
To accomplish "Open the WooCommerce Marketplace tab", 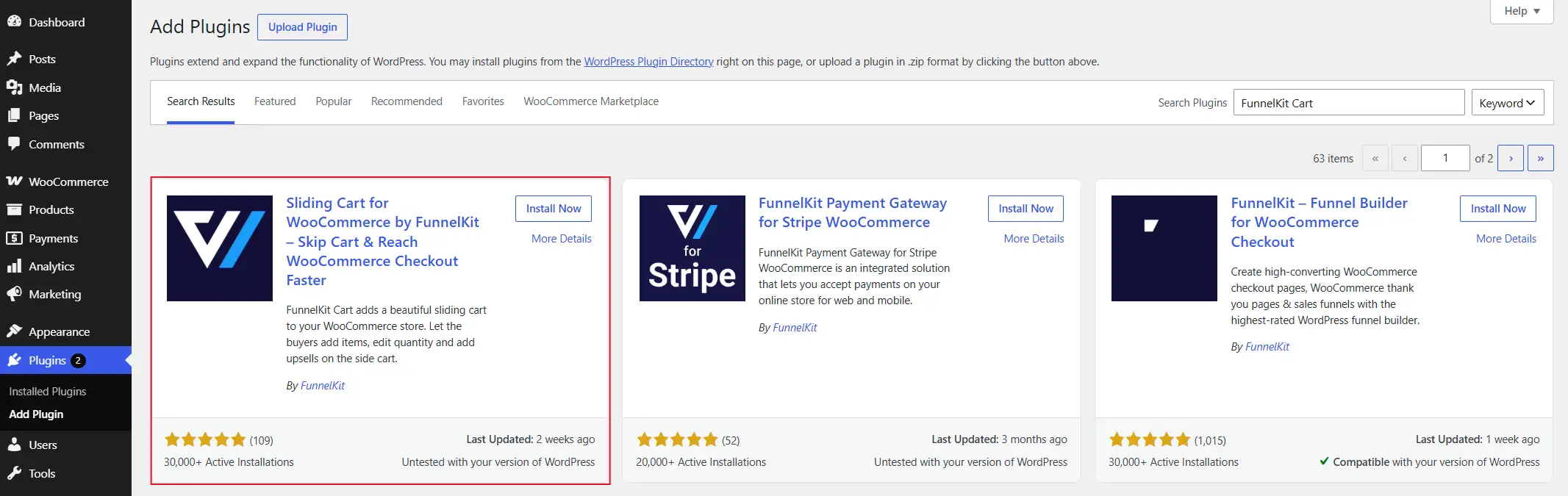I will 591,101.
